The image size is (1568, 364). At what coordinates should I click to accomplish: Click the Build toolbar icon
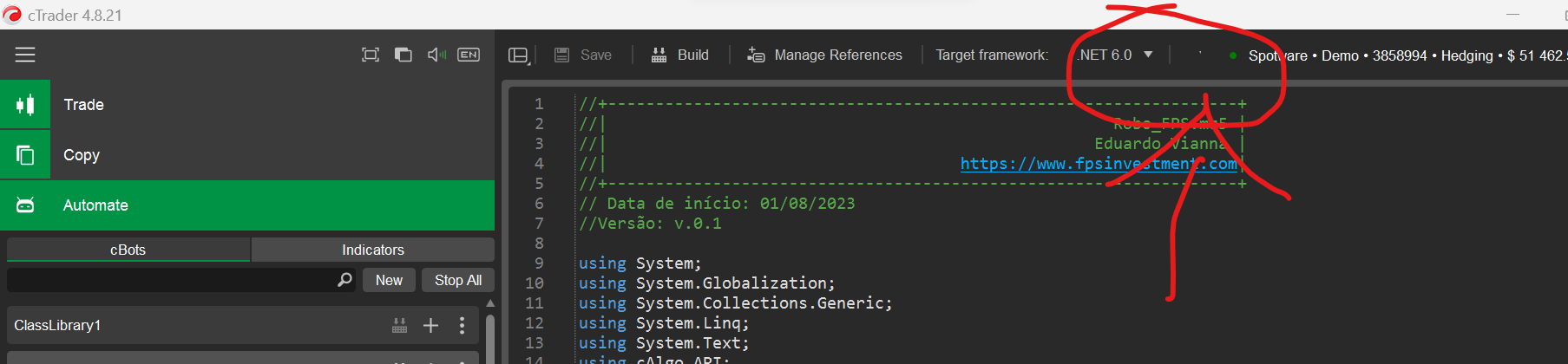tap(659, 55)
